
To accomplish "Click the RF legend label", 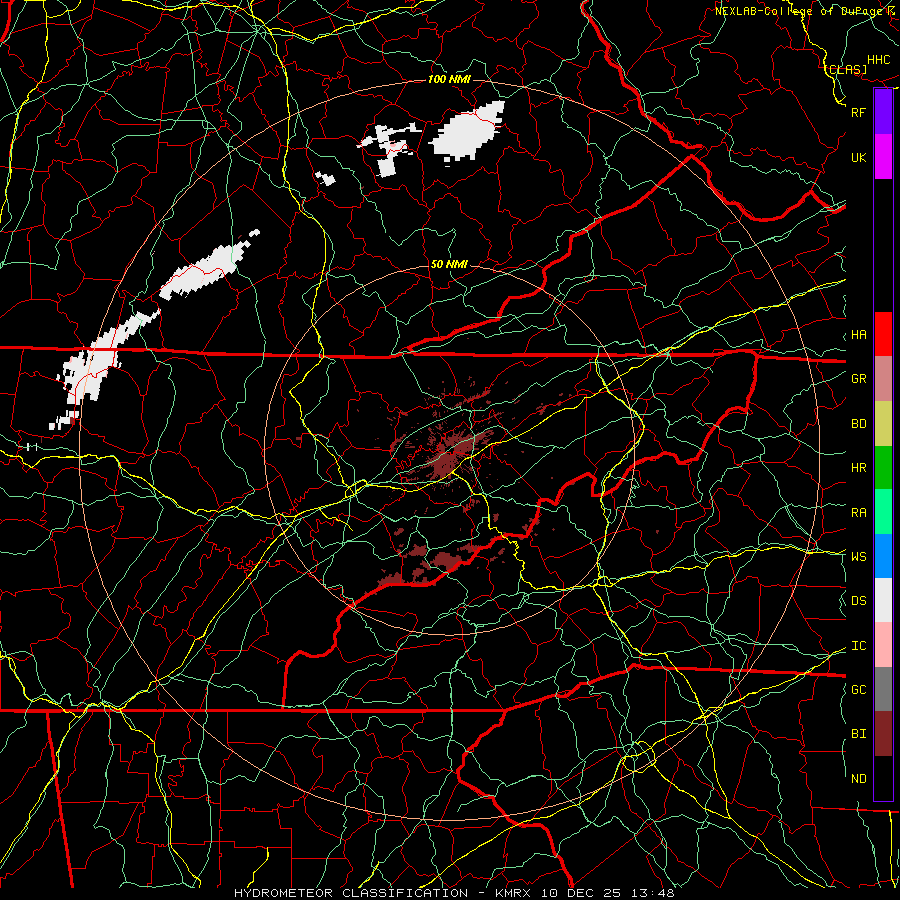I will coord(858,112).
